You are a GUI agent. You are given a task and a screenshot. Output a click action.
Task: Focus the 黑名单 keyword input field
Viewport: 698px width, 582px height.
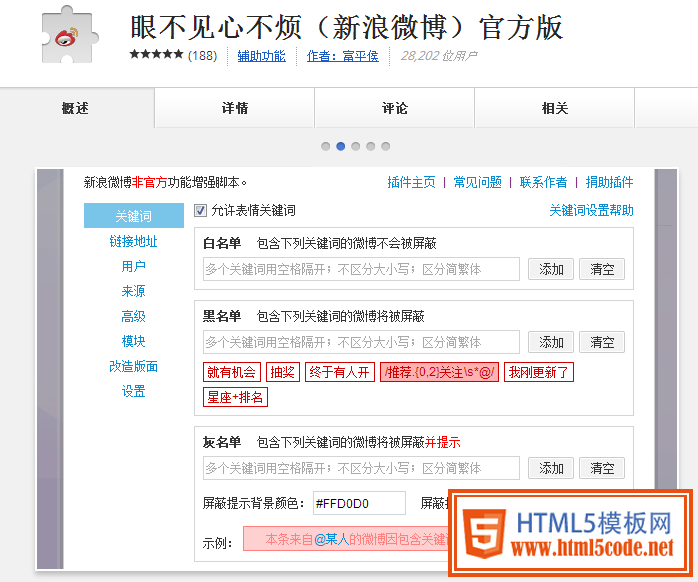pos(361,342)
